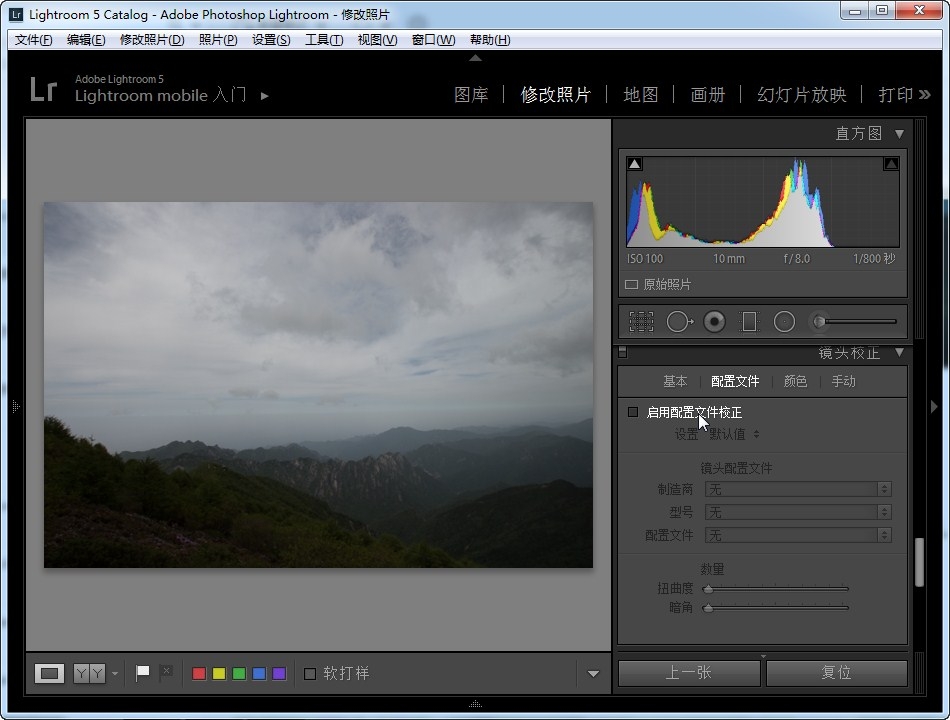Switch to the 颜色 tab in lens corrections
Screen dimensions: 950x720
pyautogui.click(x=795, y=381)
